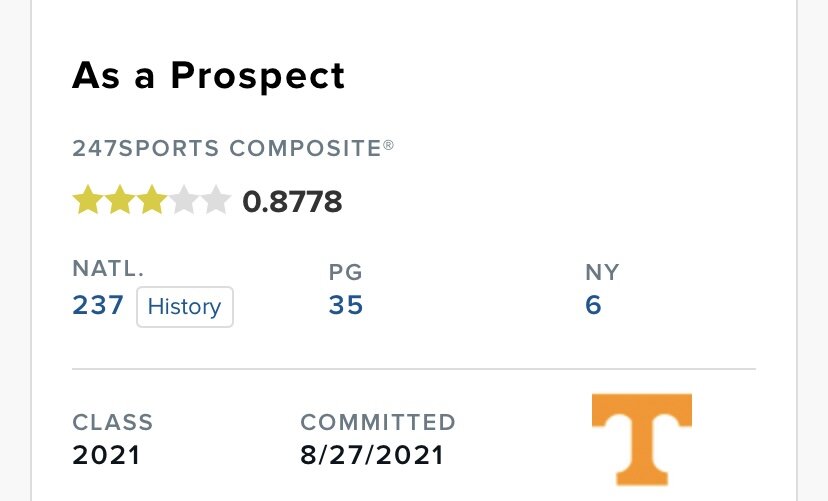
Task: Open the New York rank 6 link
Action: pyautogui.click(x=593, y=306)
